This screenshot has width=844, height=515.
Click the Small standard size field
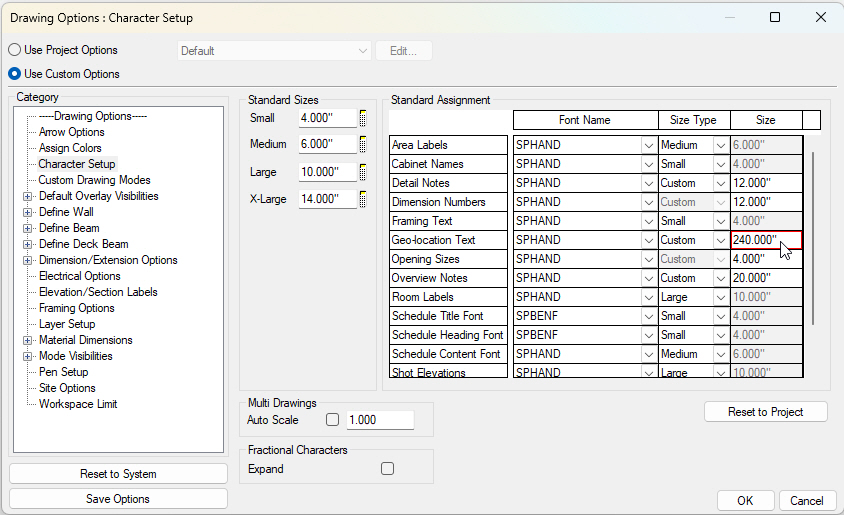327,118
